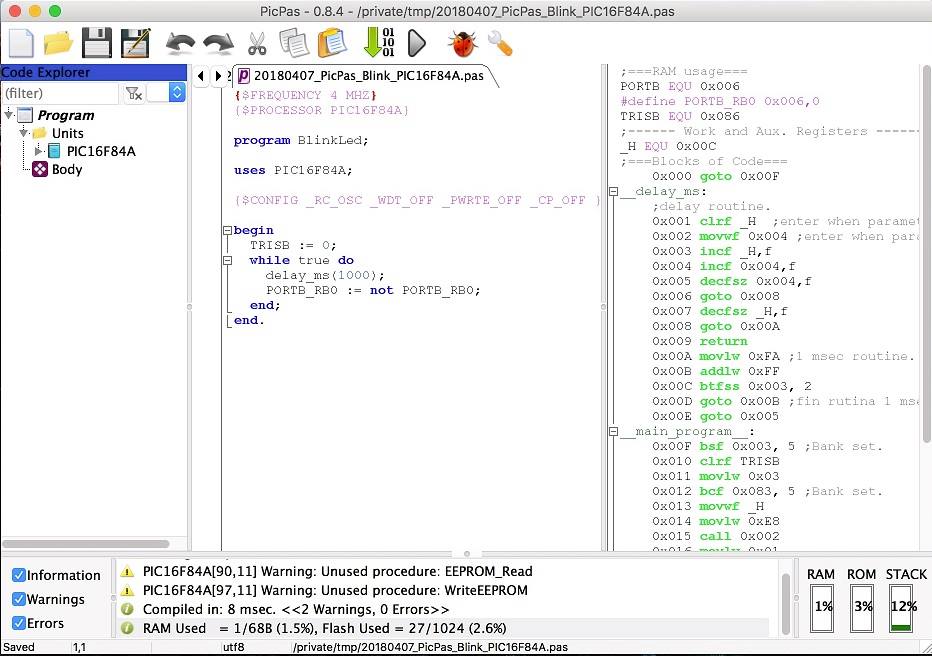Compile the program with the green binary arrow icon
The width and height of the screenshot is (932, 656).
pos(379,42)
